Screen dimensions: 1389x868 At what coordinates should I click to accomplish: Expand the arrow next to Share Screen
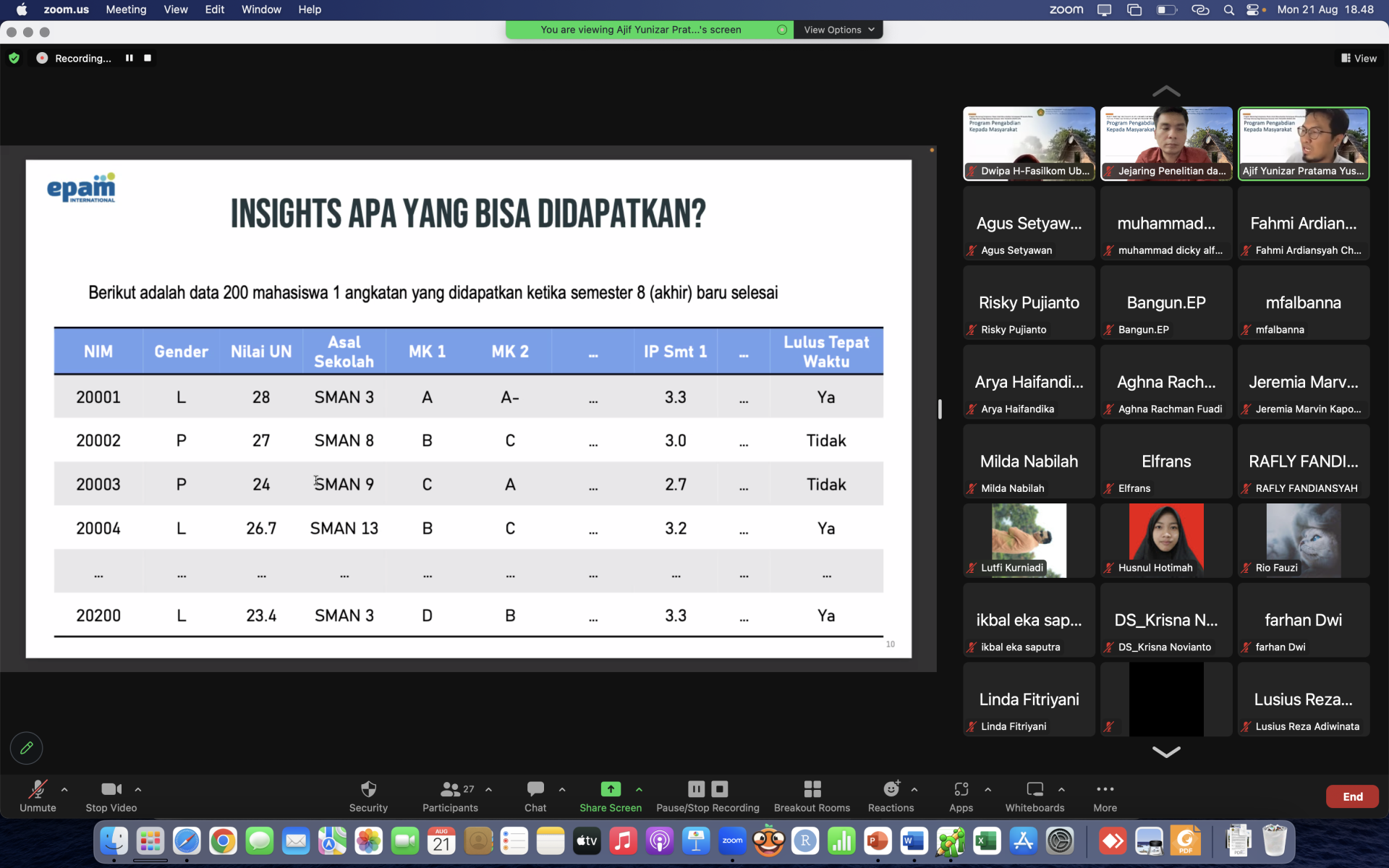point(639,789)
